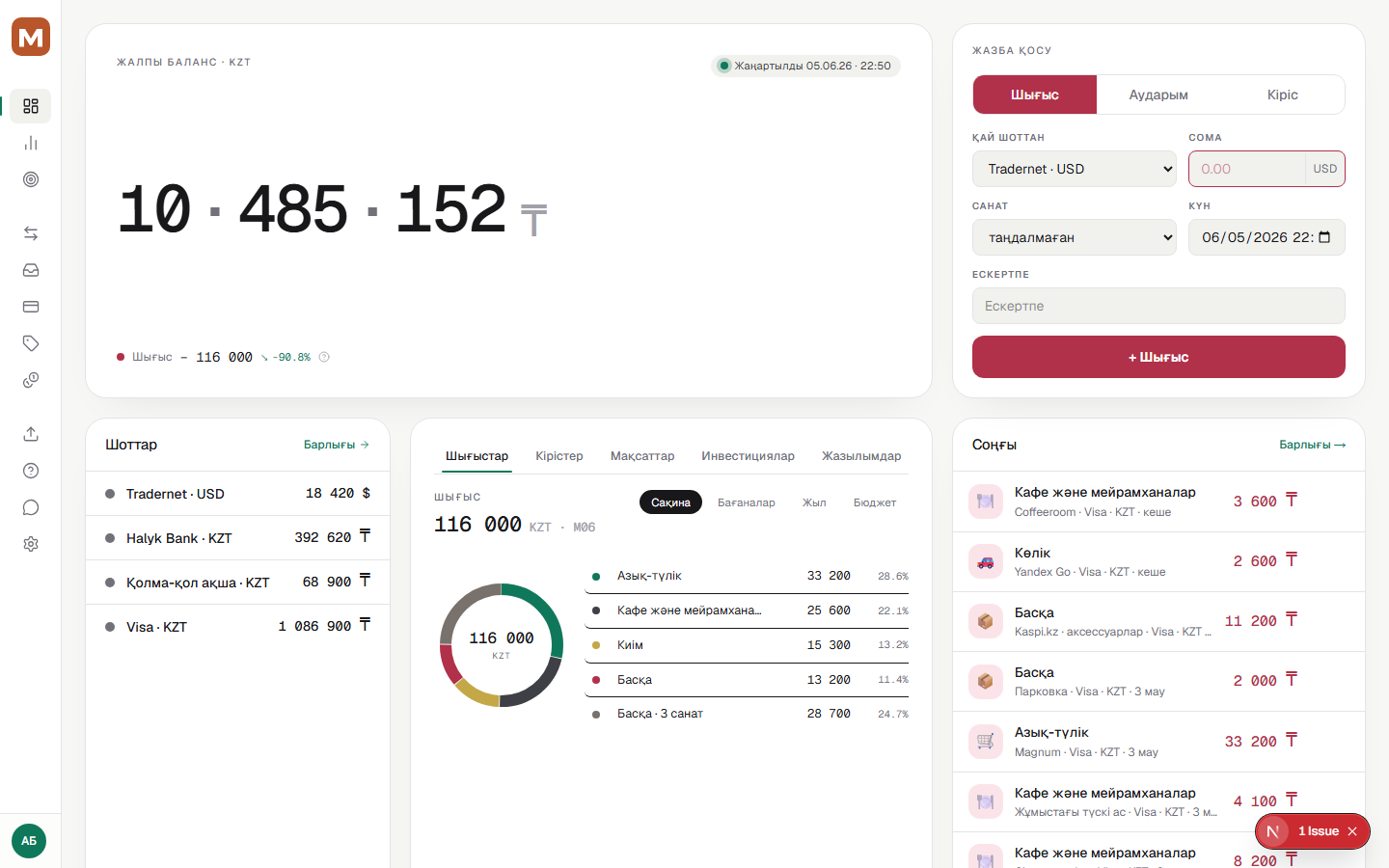The width and height of the screenshot is (1389, 868).
Task: Open the Инвестициялар tab
Action: tap(749, 456)
